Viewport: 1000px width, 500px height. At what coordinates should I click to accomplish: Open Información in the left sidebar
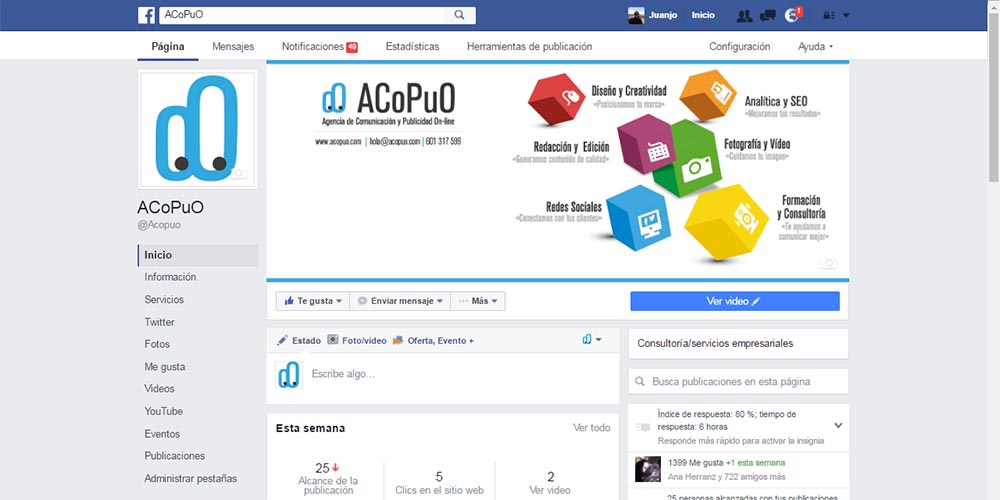pos(170,277)
